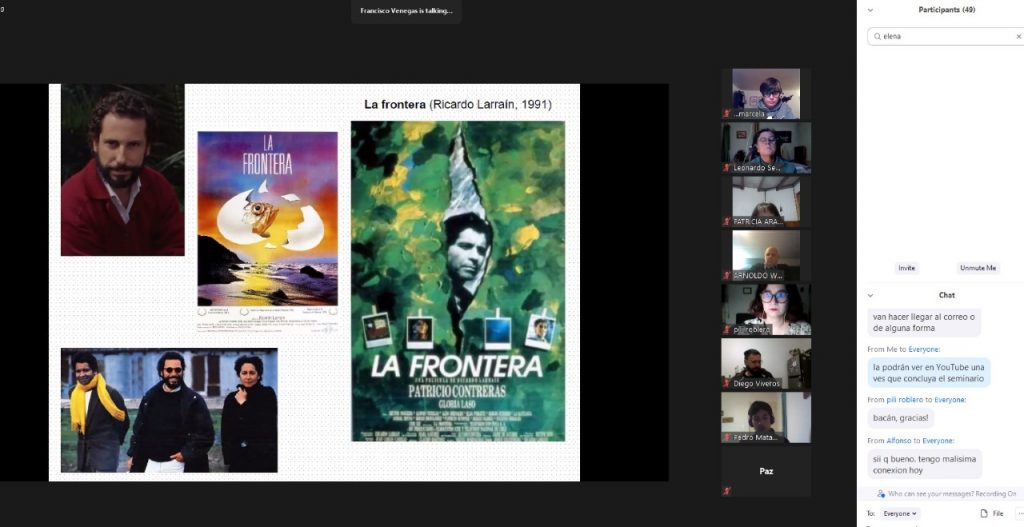Open the more chat options ellipsis
The image size is (1024, 527).
[1020, 514]
